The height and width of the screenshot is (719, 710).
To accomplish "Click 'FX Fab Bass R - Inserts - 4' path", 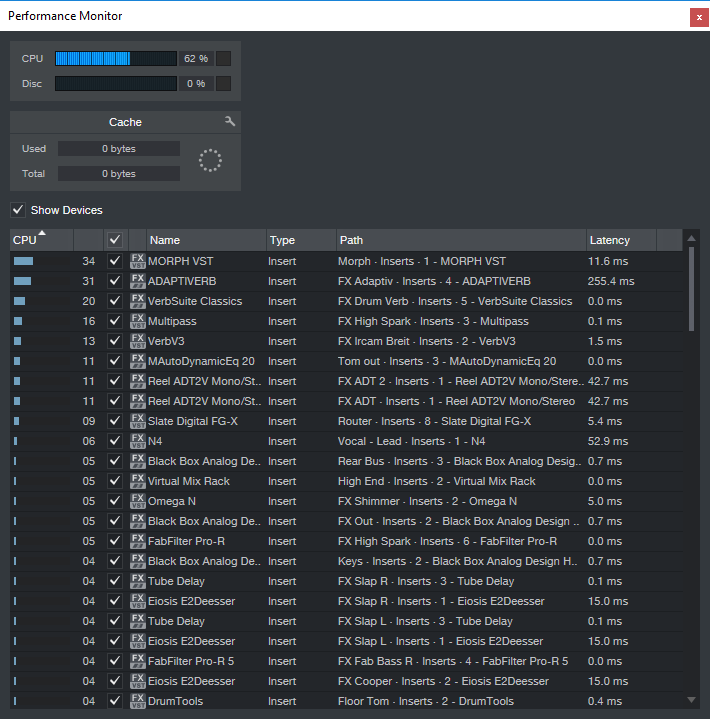I will 453,661.
